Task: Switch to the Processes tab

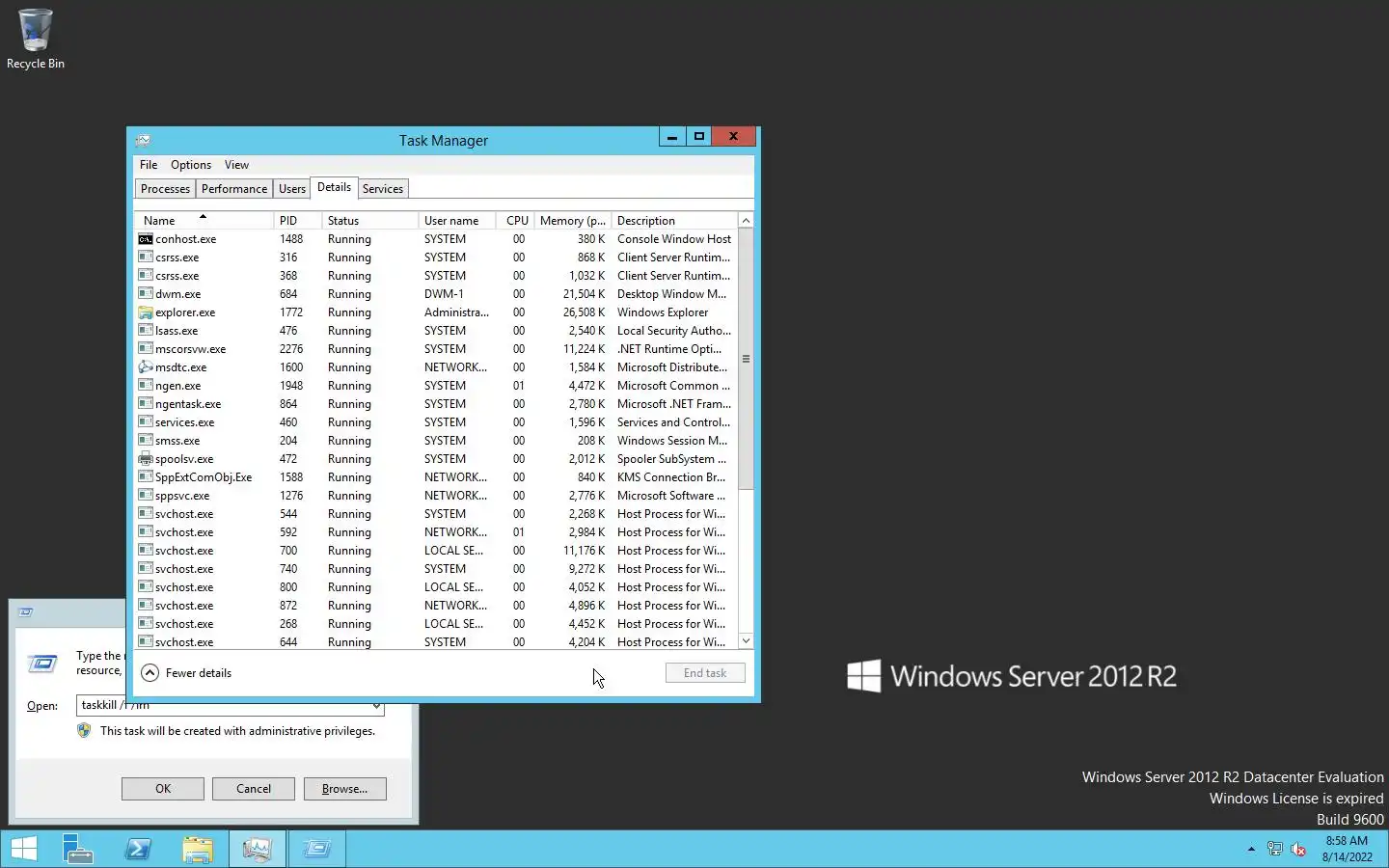Action: (x=165, y=189)
